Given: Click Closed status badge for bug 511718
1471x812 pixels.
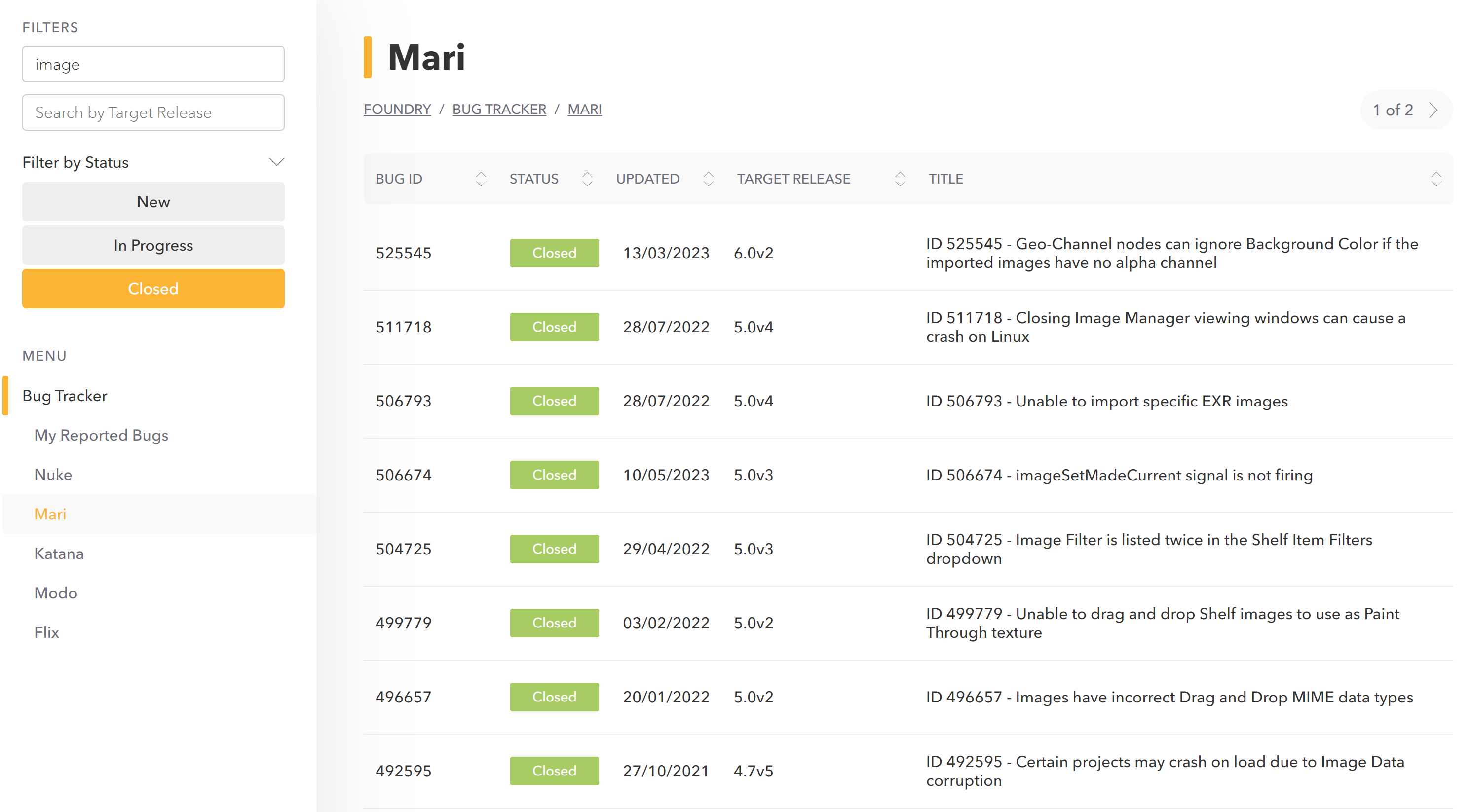Looking at the screenshot, I should pos(554,327).
